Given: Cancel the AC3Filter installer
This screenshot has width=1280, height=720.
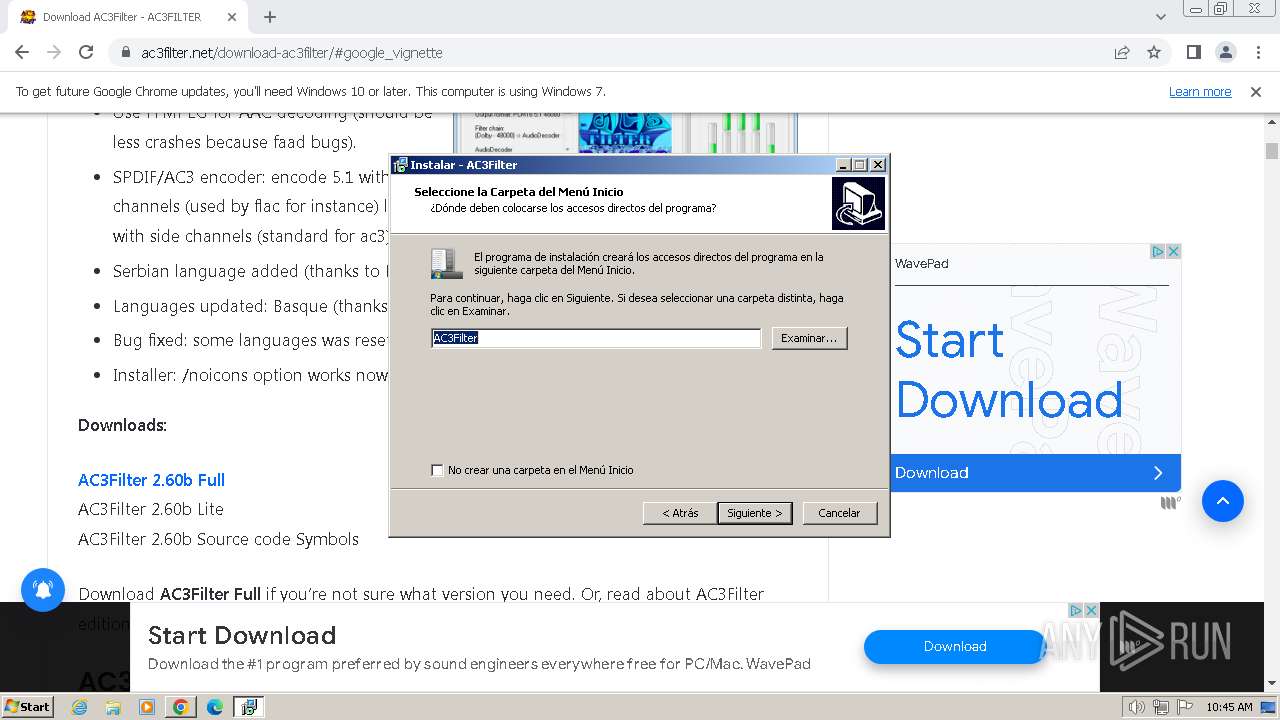Looking at the screenshot, I should tap(839, 513).
